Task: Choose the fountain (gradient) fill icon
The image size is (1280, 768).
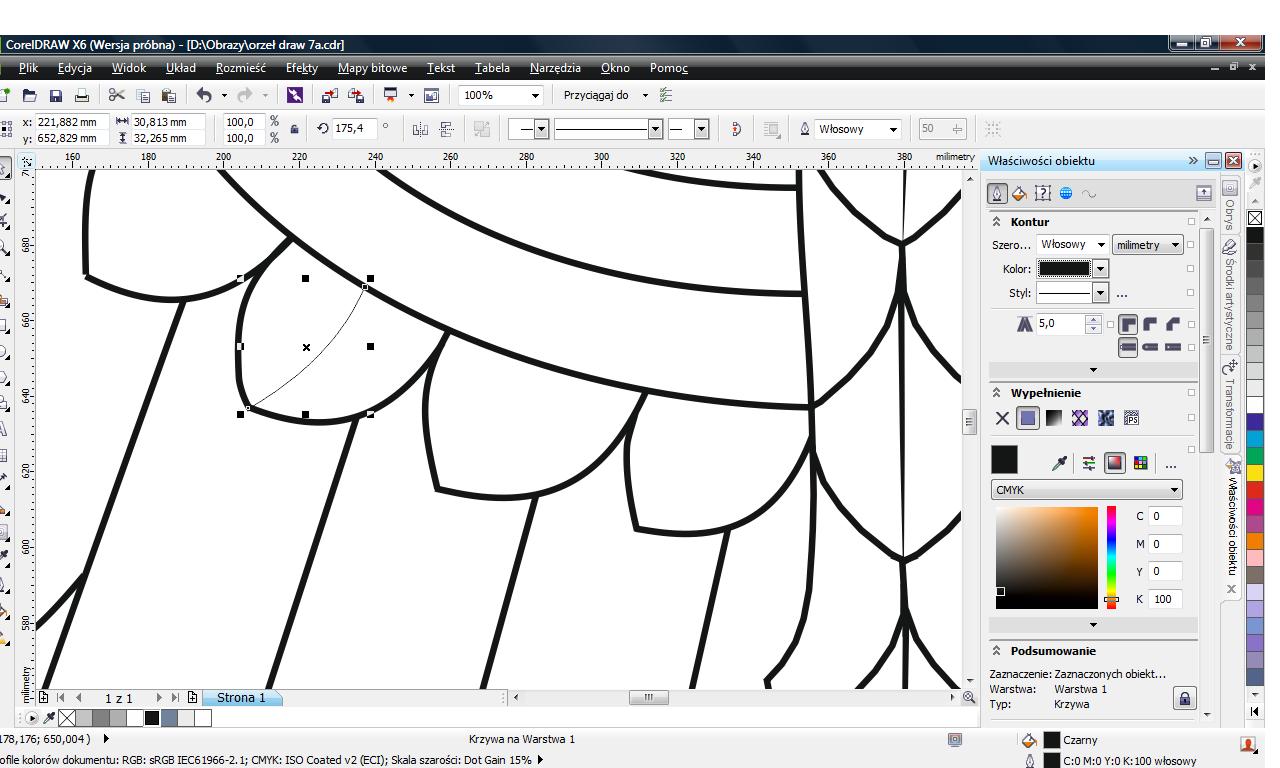Action: (x=1054, y=418)
